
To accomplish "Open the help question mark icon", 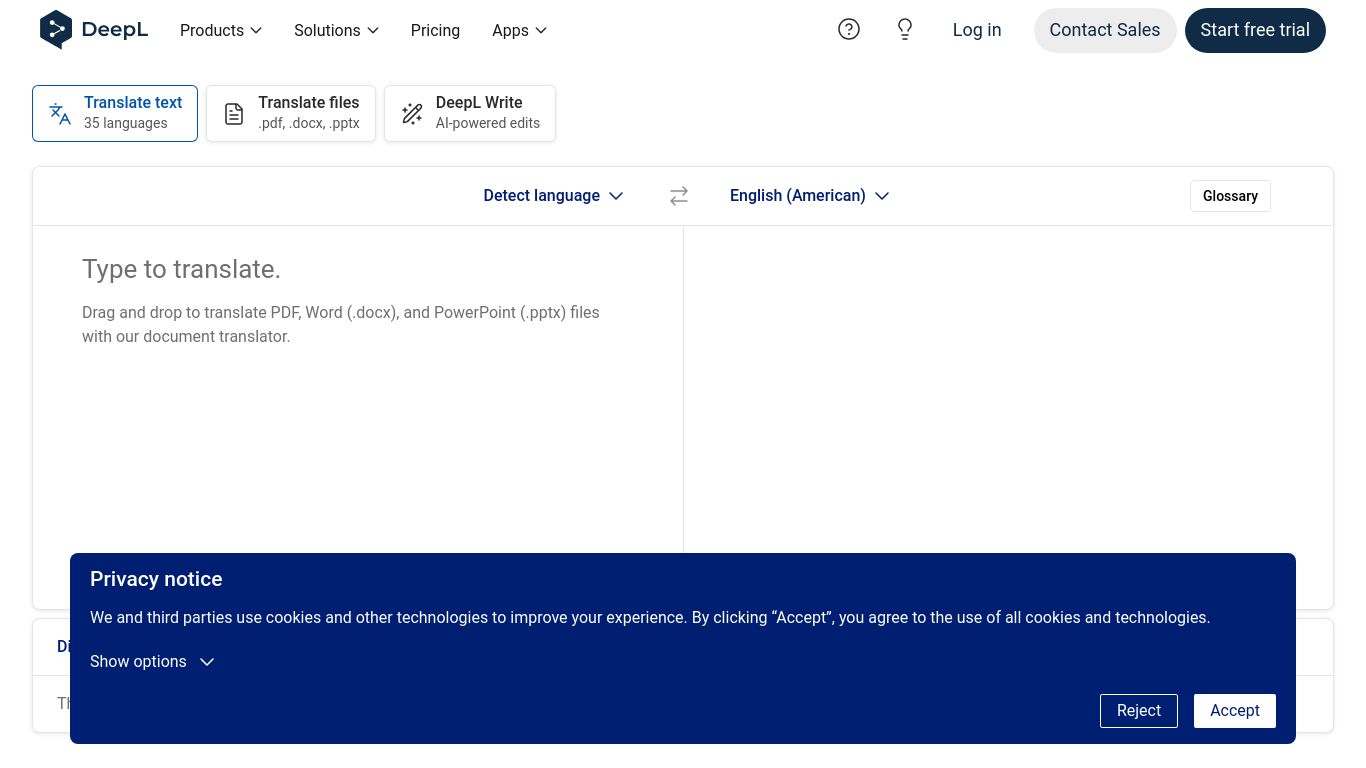I will tap(849, 30).
